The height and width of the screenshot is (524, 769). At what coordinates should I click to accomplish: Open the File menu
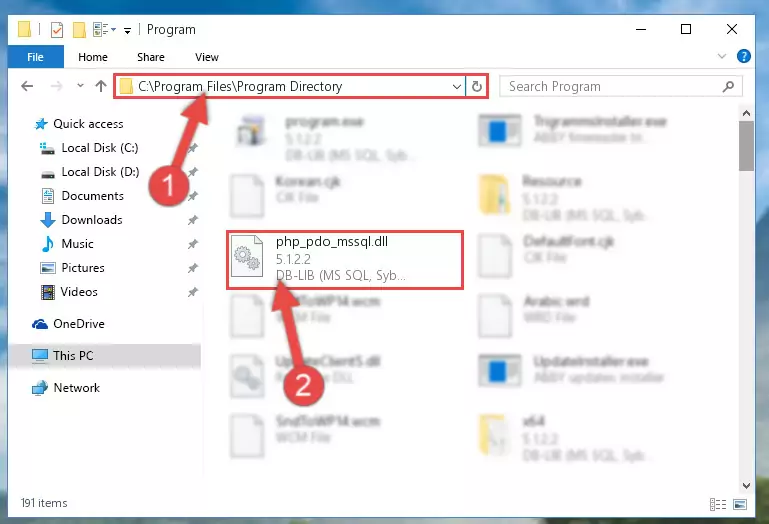tap(35, 57)
